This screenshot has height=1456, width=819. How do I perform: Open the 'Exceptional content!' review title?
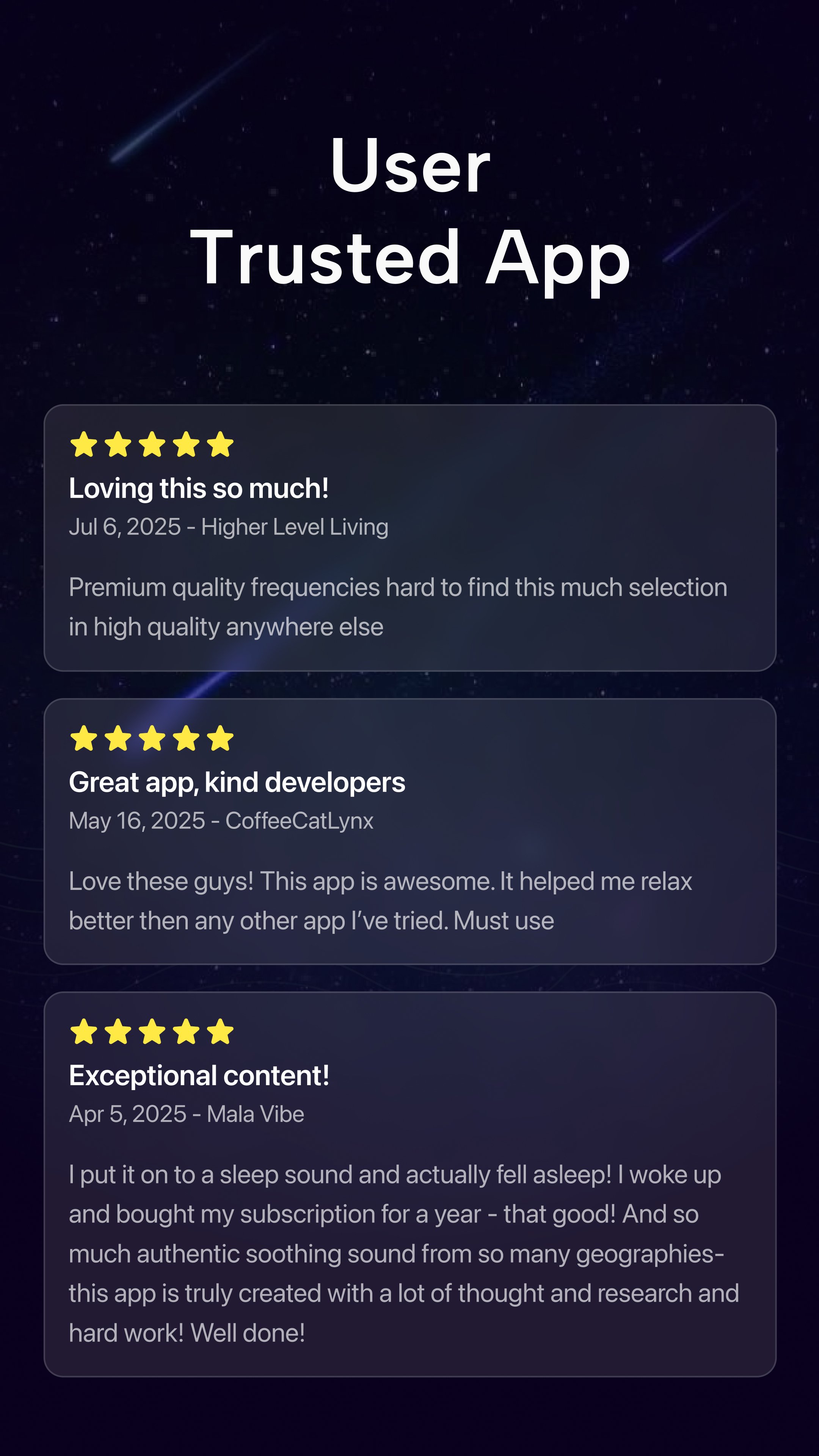199,1076
